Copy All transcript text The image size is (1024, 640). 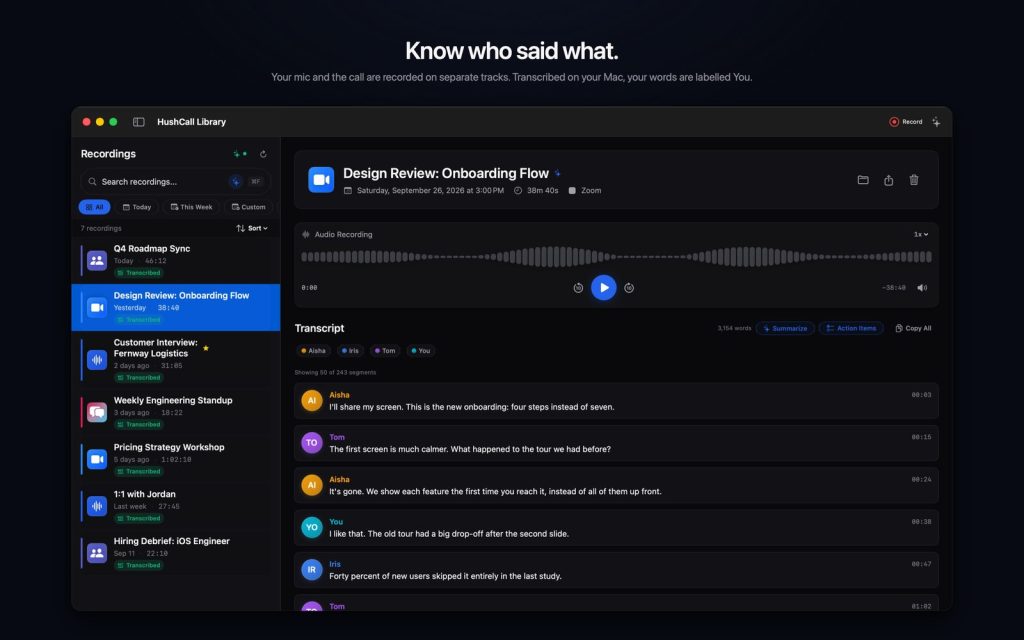point(913,328)
